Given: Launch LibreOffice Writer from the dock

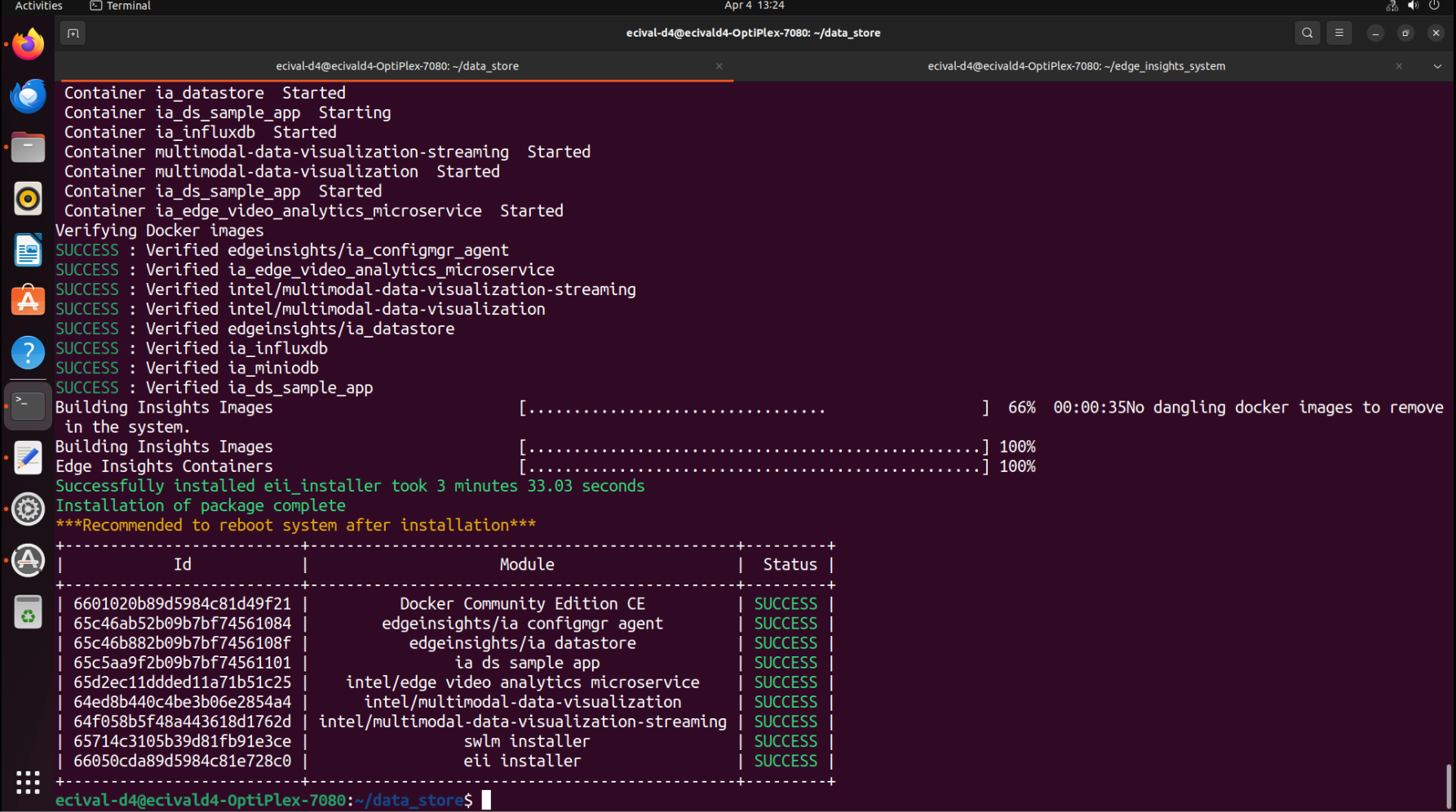Looking at the screenshot, I should click(28, 250).
